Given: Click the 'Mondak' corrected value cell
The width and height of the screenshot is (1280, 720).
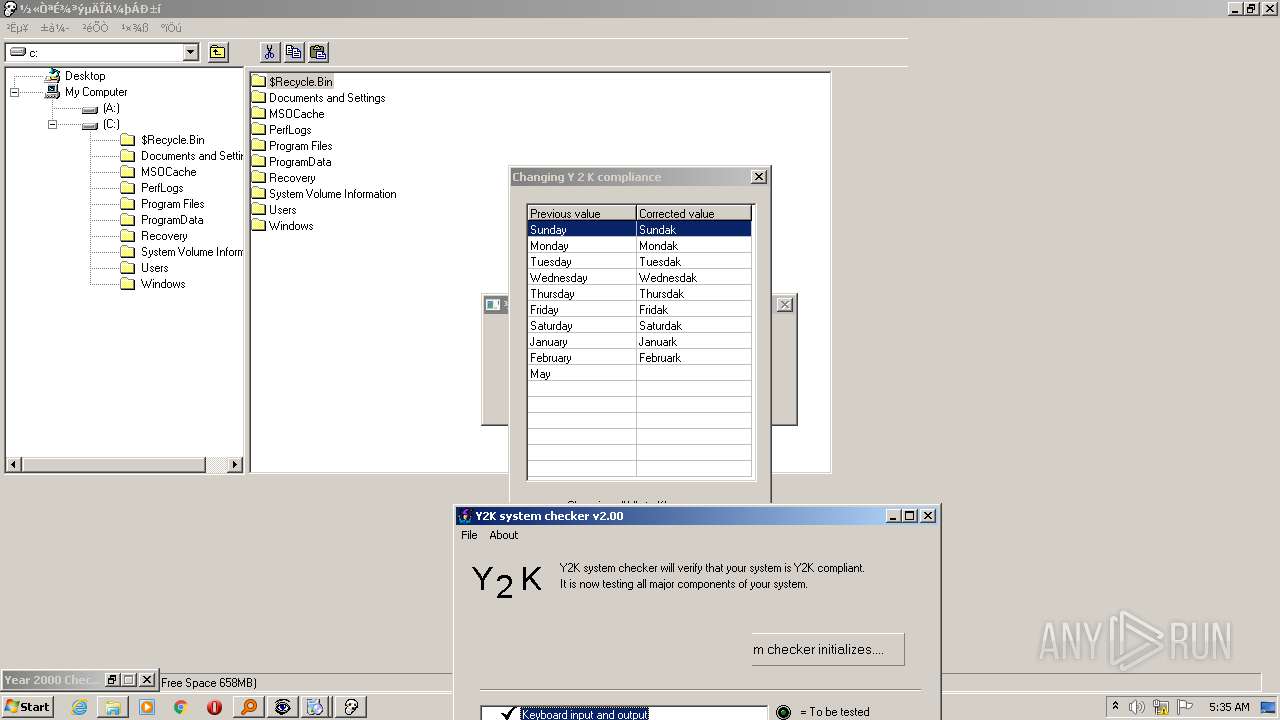Looking at the screenshot, I should [x=694, y=245].
